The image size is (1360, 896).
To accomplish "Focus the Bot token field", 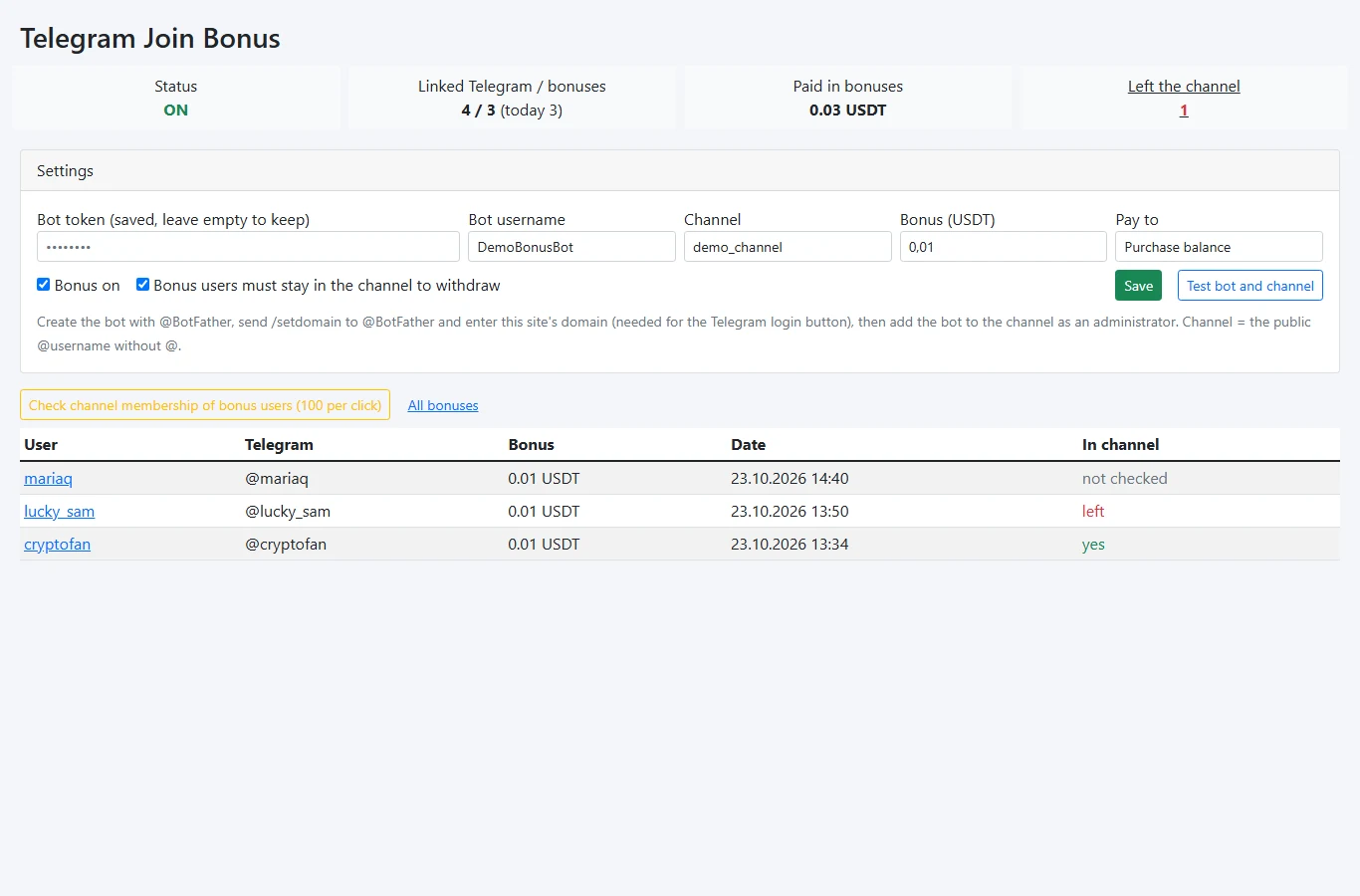I will tap(248, 247).
